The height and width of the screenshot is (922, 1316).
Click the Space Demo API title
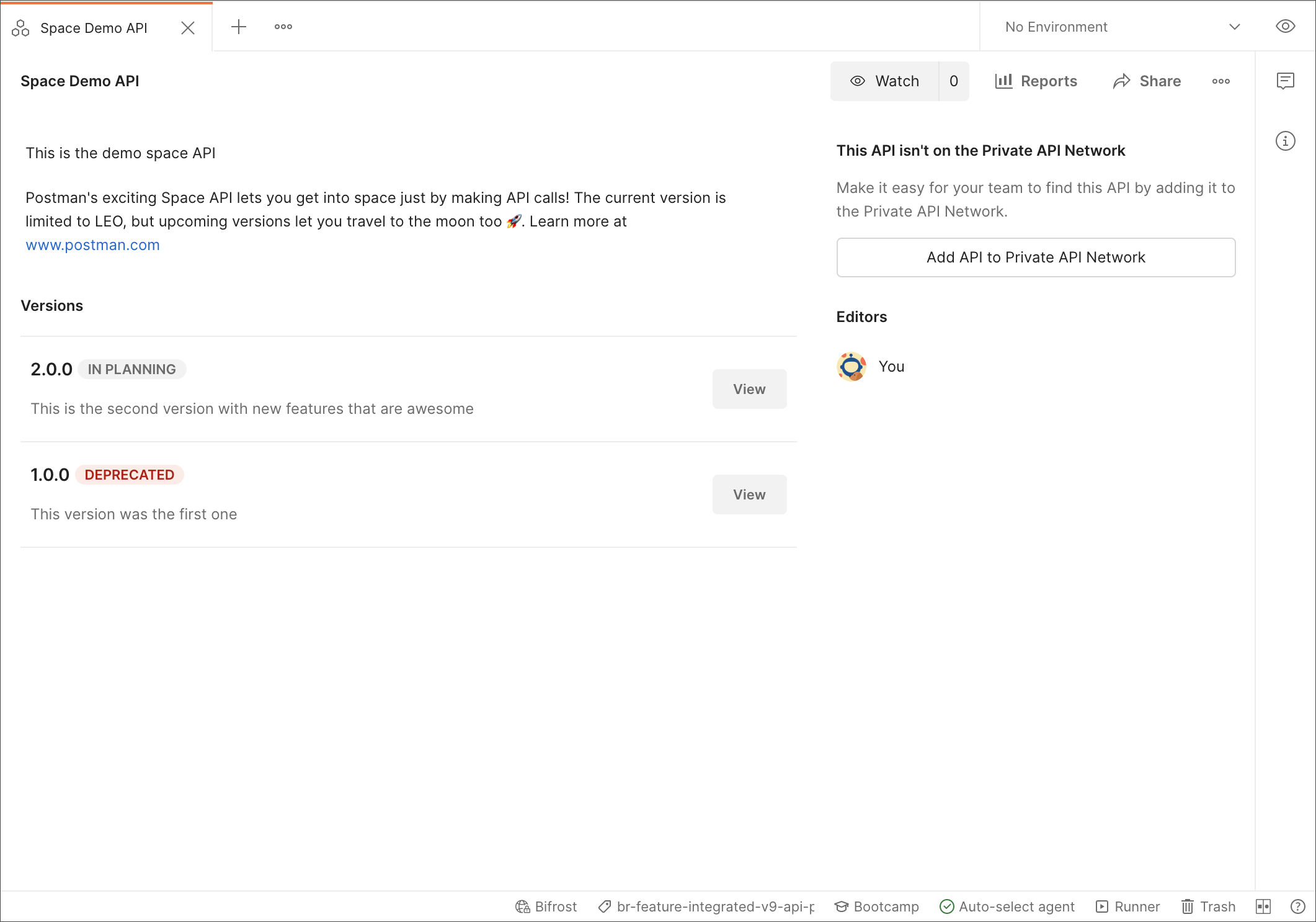tap(80, 81)
